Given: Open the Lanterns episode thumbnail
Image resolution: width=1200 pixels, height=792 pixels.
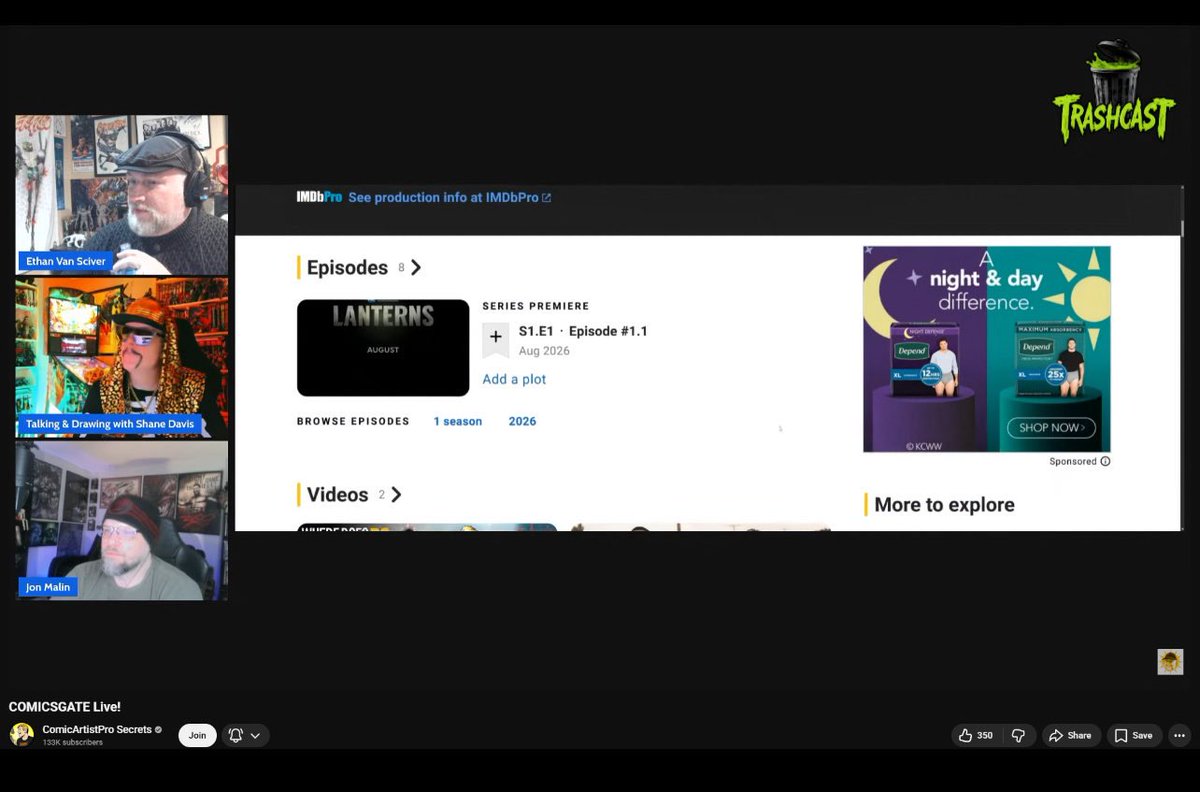Looking at the screenshot, I should pos(383,348).
